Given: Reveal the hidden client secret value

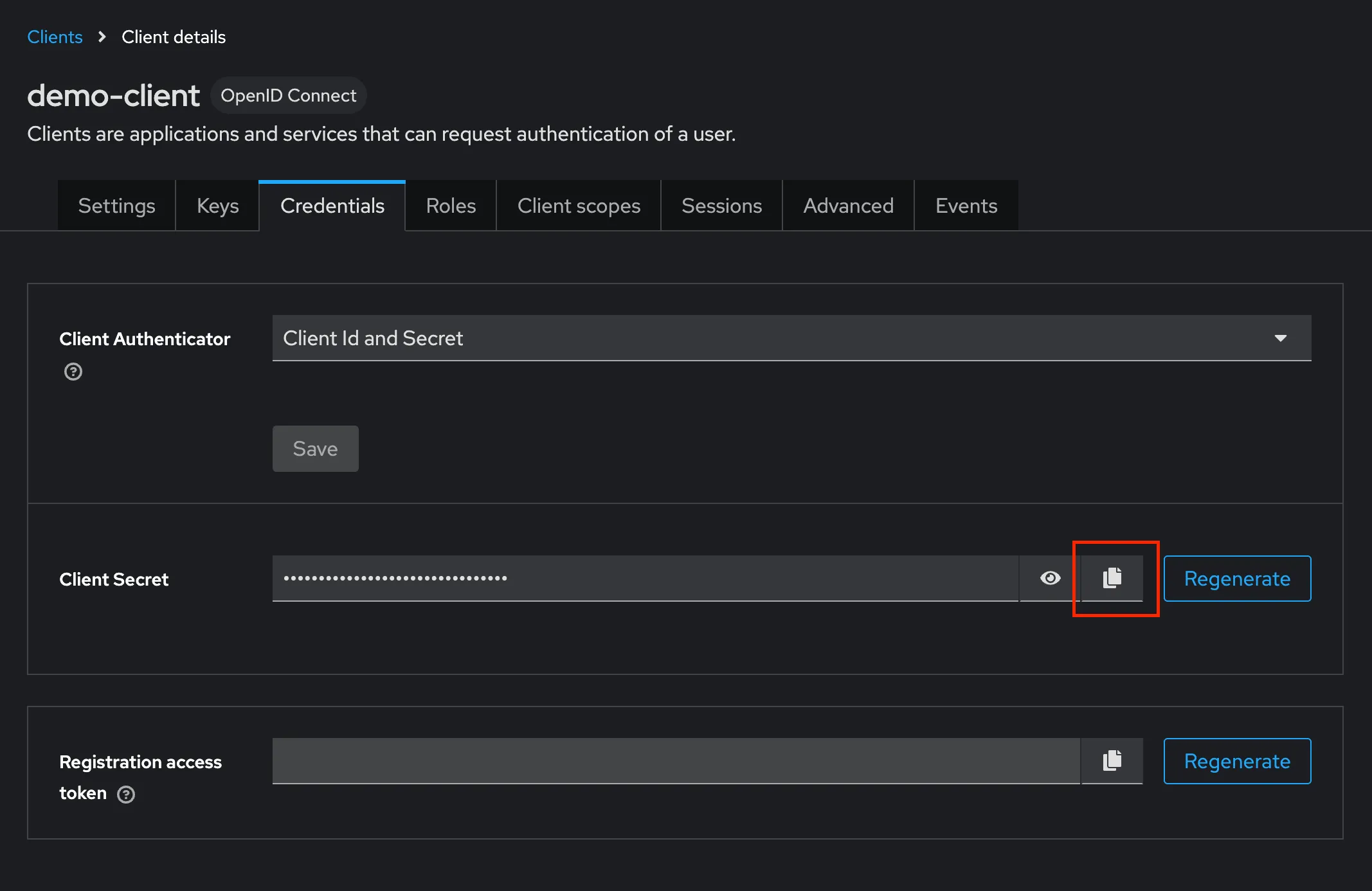Looking at the screenshot, I should [1050, 578].
